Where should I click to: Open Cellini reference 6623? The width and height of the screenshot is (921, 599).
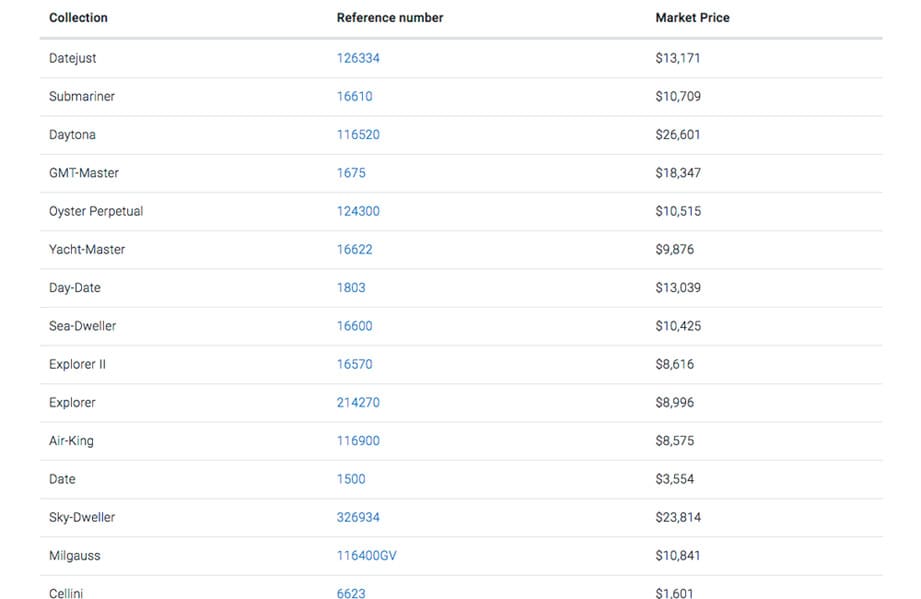click(351, 593)
